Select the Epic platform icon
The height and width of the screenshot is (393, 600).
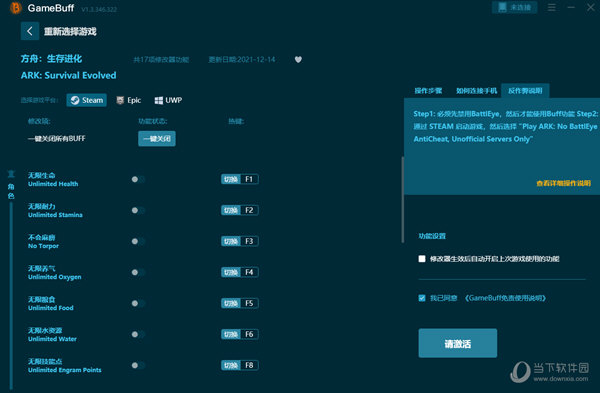pos(120,100)
